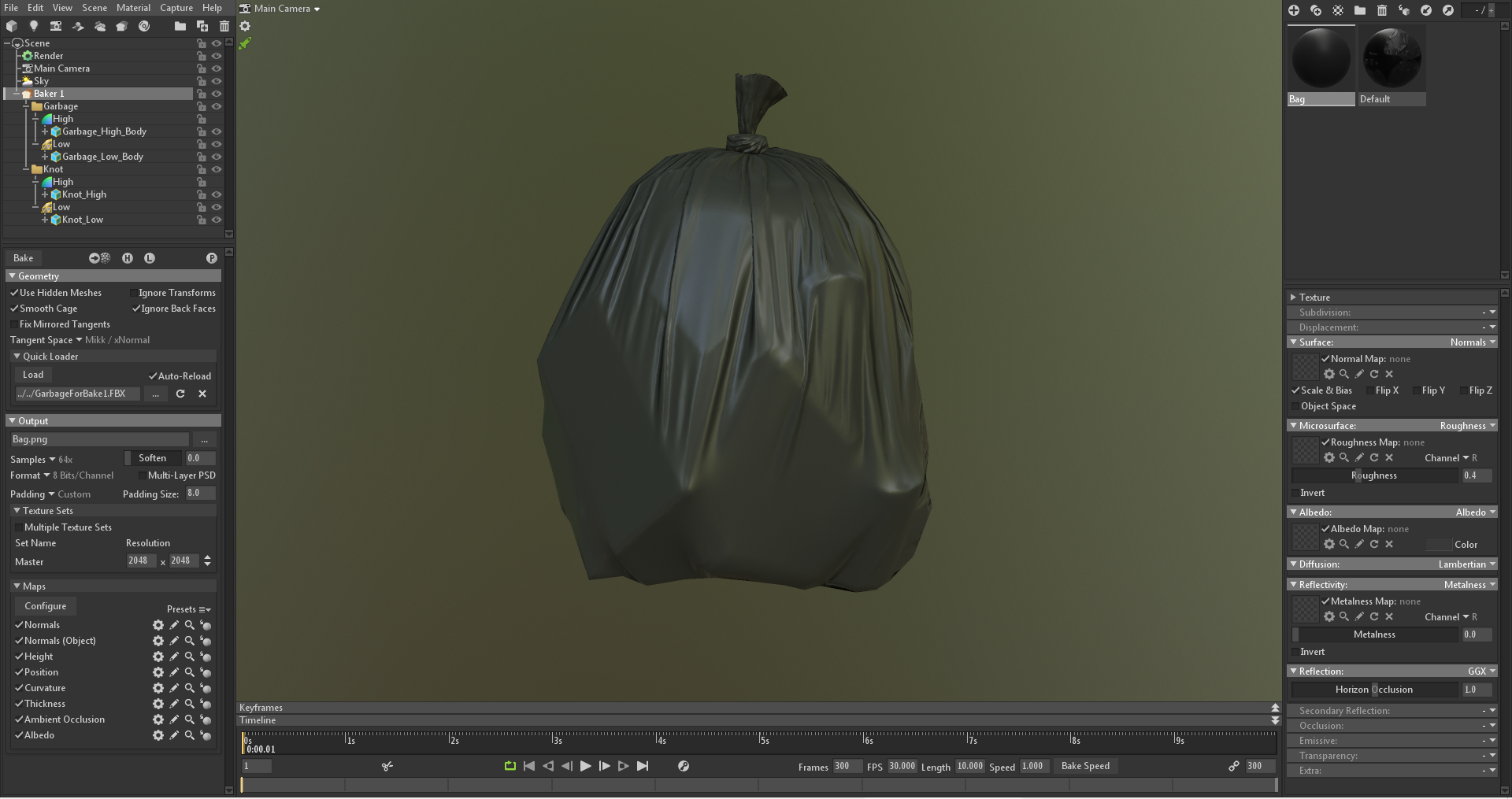Add a fog object with the cloud icon
Image resolution: width=1512 pixels, height=799 pixels.
pyautogui.click(x=100, y=26)
